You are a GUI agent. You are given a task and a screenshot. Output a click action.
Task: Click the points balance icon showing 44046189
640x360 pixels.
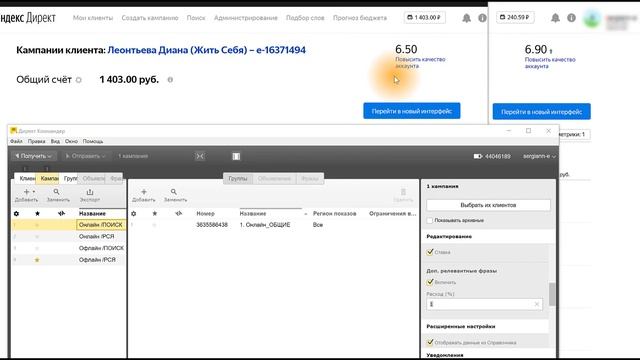click(478, 156)
